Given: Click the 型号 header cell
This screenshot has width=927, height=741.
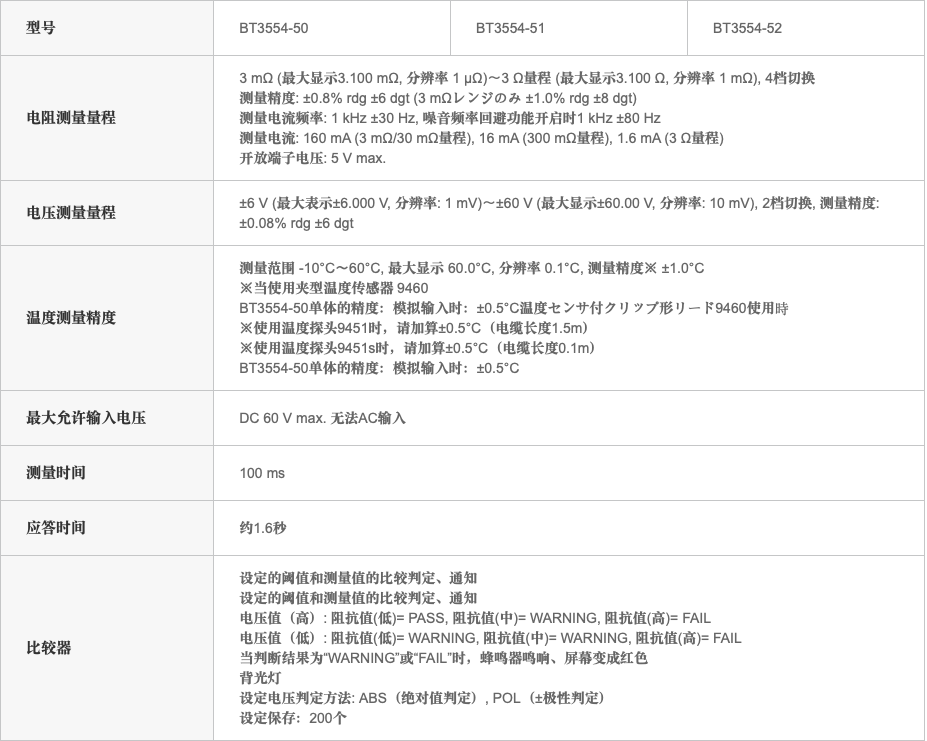Looking at the screenshot, I should point(107,28).
